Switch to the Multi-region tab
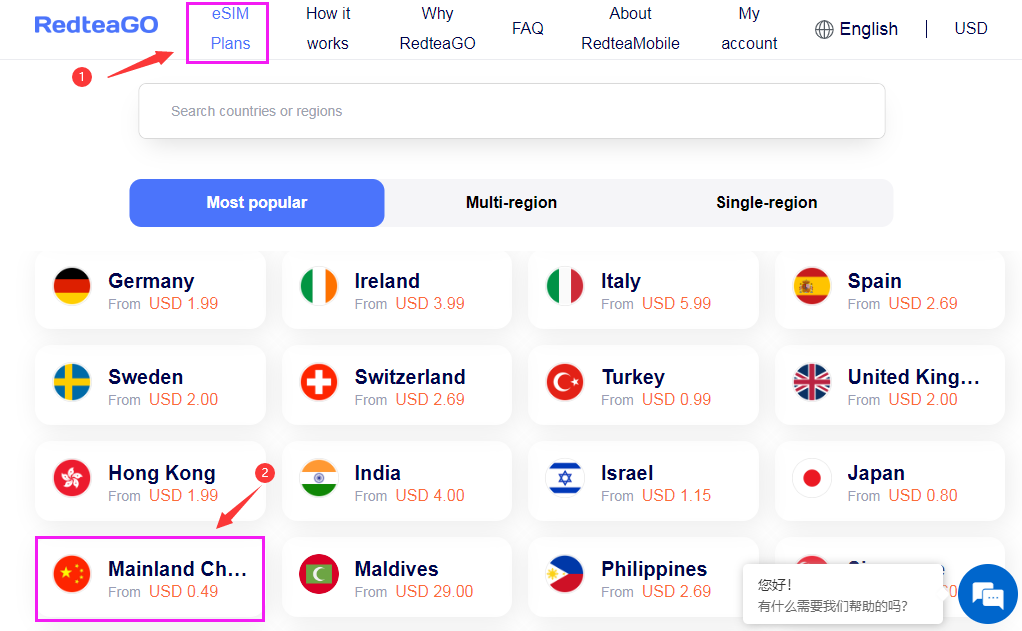The image size is (1022, 631). [x=511, y=203]
